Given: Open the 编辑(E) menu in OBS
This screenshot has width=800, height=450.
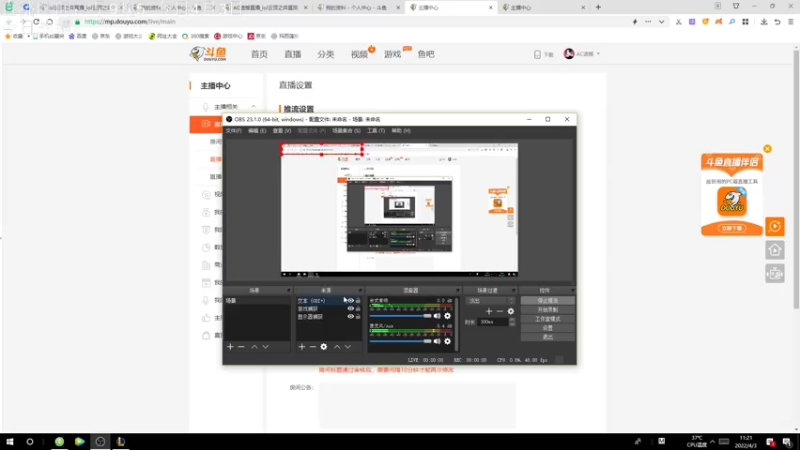Looking at the screenshot, I should (257, 131).
